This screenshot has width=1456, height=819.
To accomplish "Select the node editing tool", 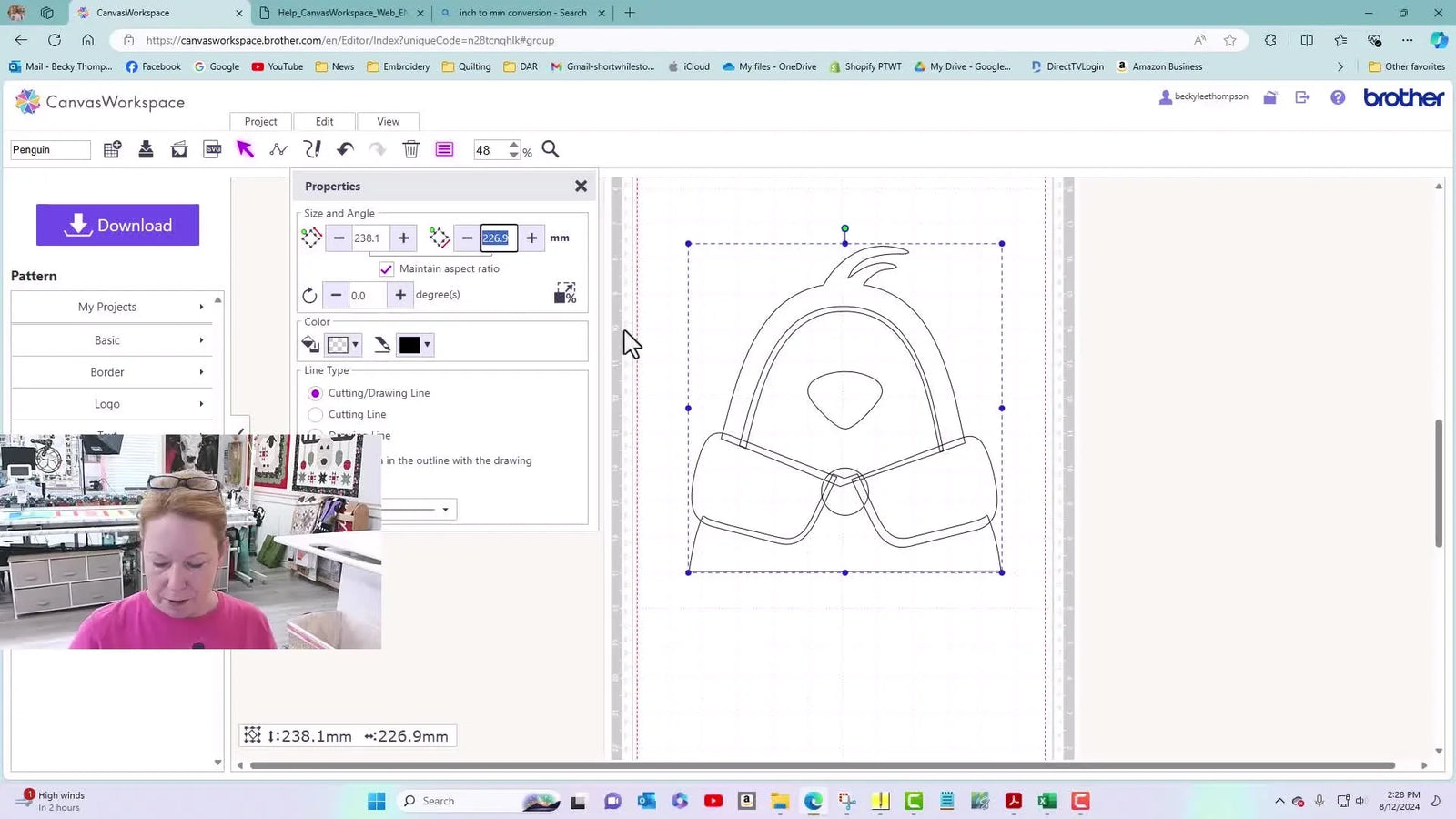I will (278, 149).
